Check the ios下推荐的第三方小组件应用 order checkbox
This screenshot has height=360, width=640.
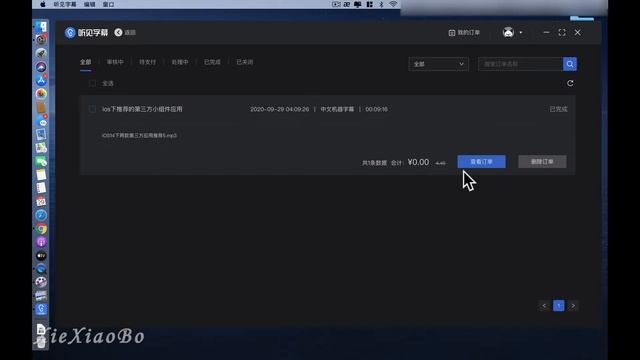pos(93,109)
